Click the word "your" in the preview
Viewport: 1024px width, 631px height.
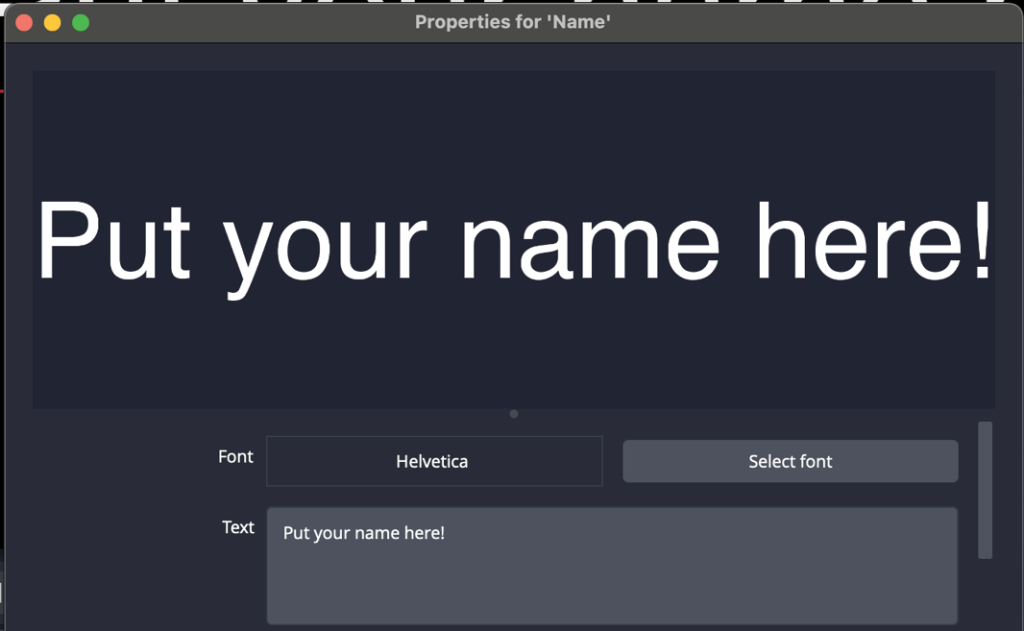click(326, 250)
